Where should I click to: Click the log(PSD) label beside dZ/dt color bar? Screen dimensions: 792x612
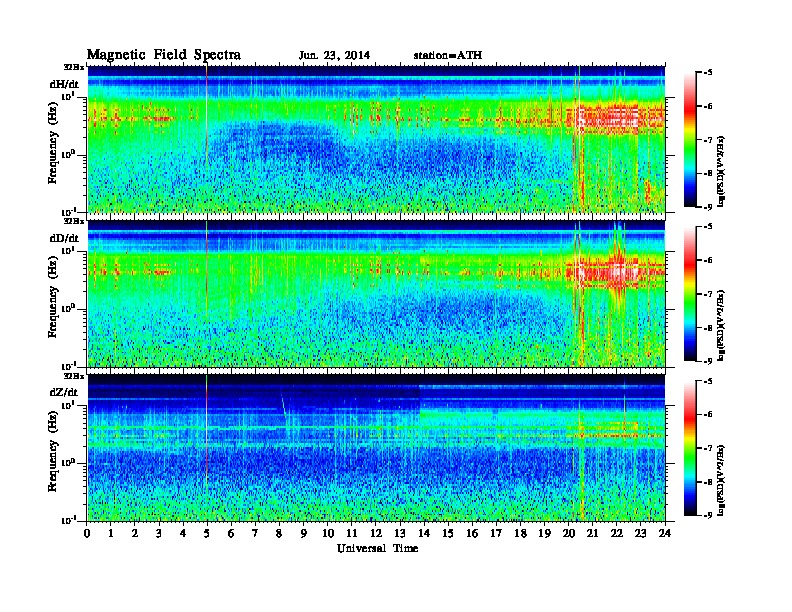pos(721,480)
